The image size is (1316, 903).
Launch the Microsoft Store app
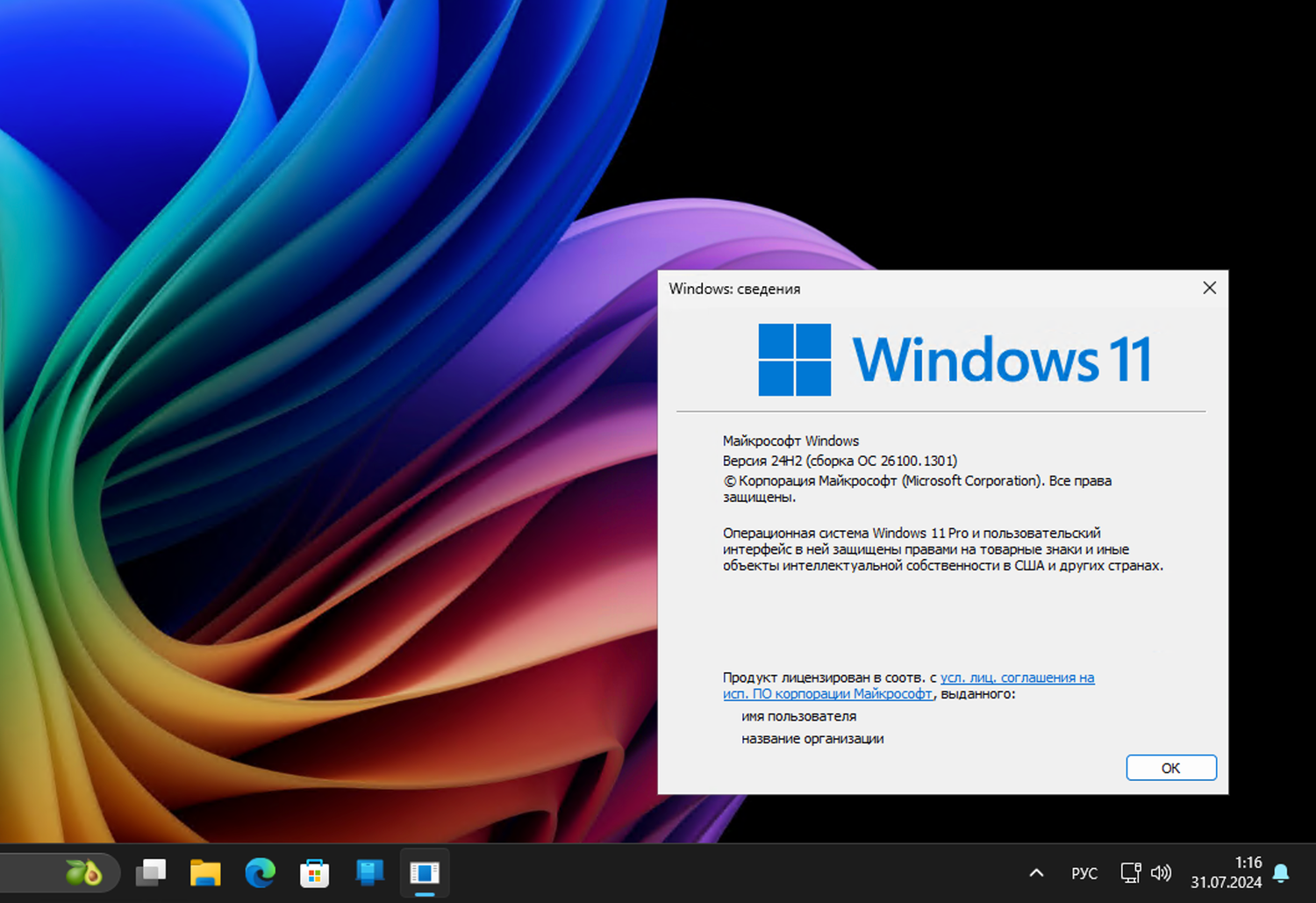coord(314,873)
